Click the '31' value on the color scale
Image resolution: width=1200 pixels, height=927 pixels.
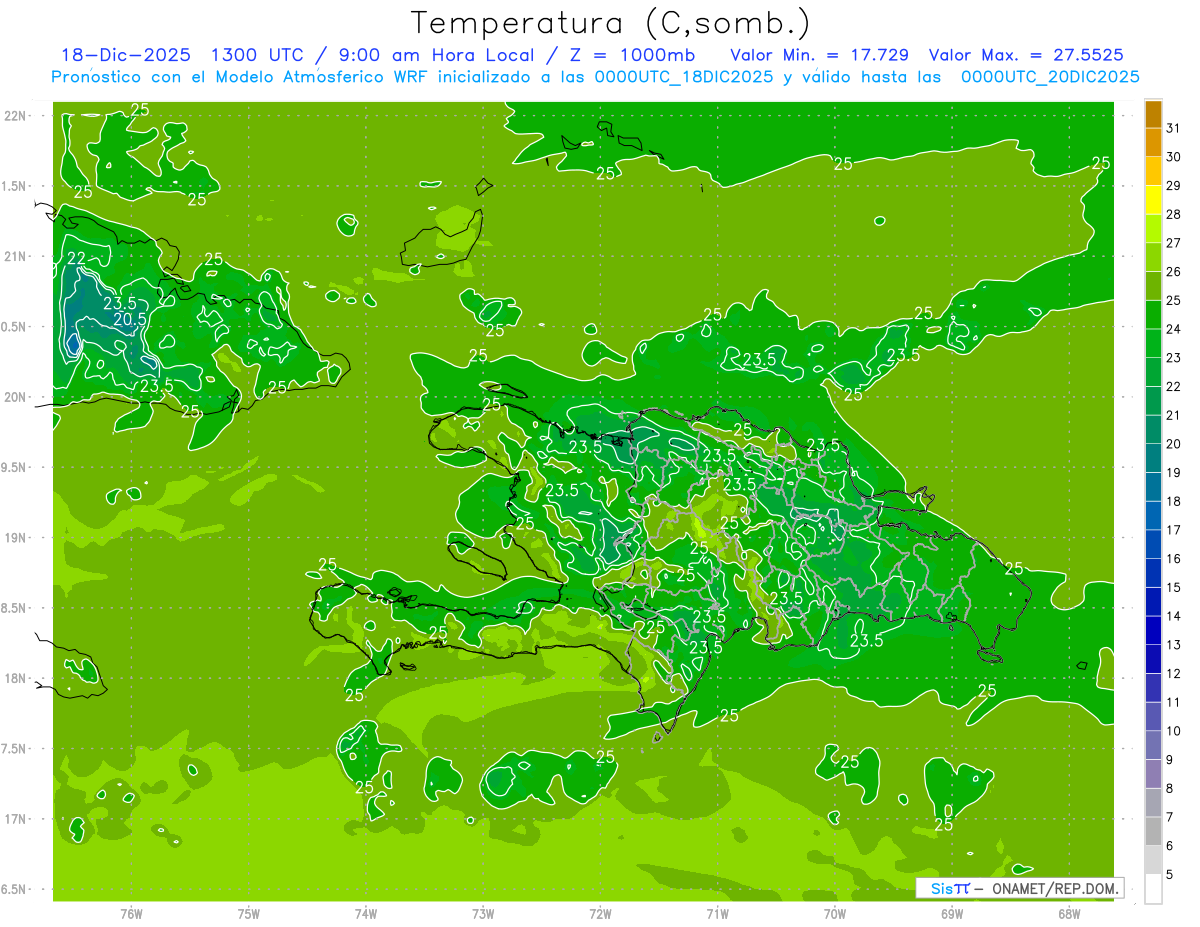(1174, 128)
